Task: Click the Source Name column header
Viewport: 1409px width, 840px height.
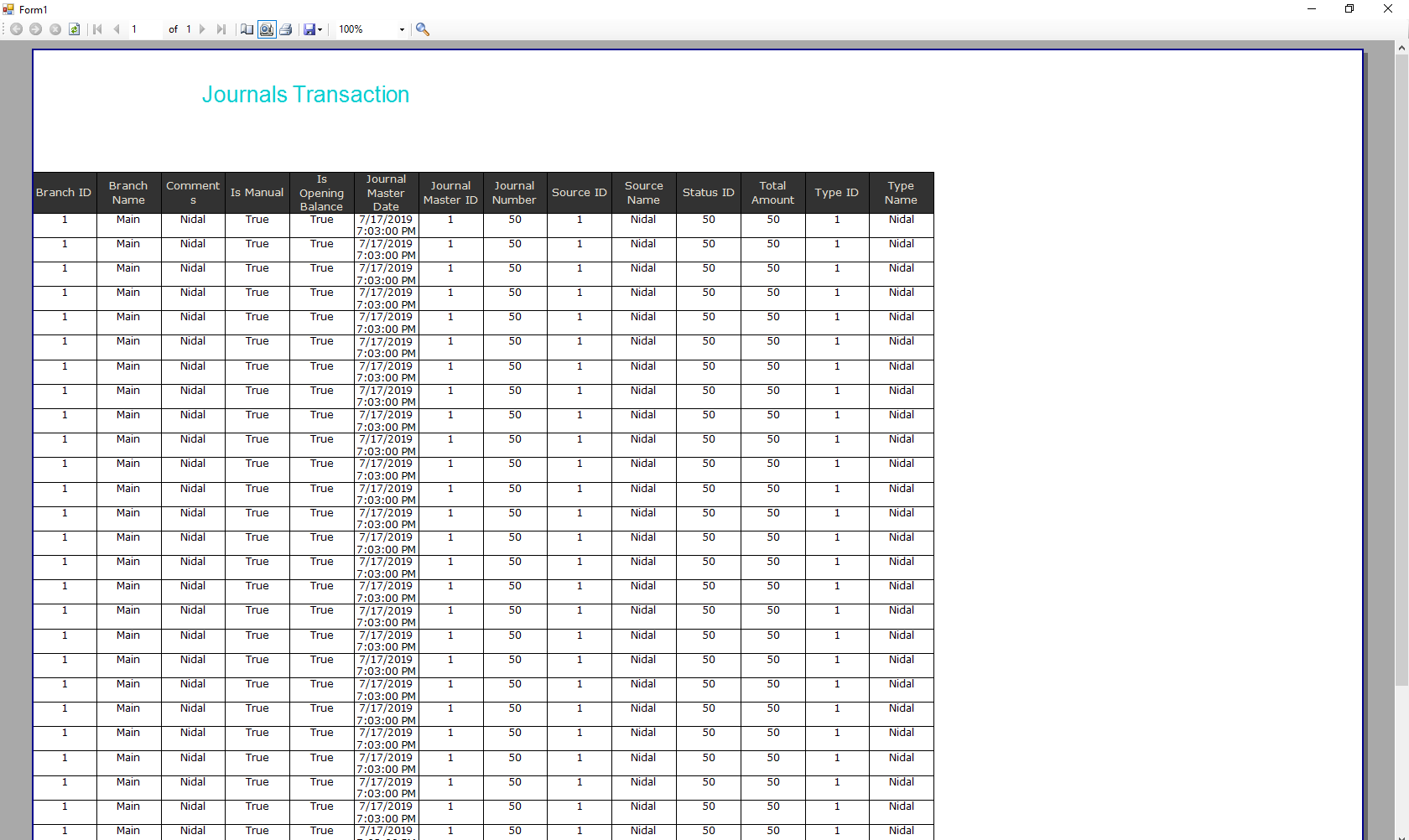Action: click(643, 193)
